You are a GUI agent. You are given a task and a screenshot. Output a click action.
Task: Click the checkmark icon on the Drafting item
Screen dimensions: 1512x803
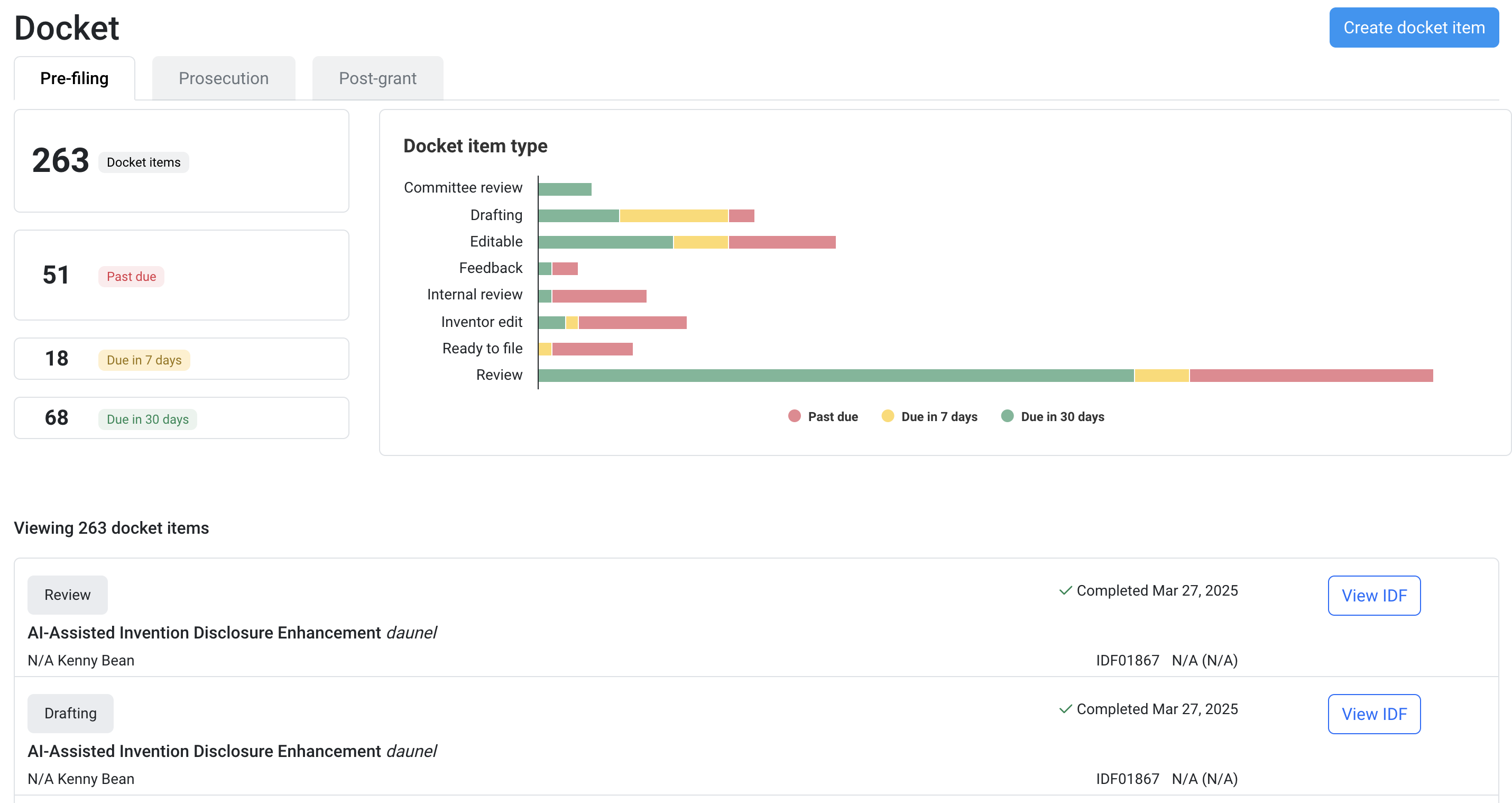1065,709
